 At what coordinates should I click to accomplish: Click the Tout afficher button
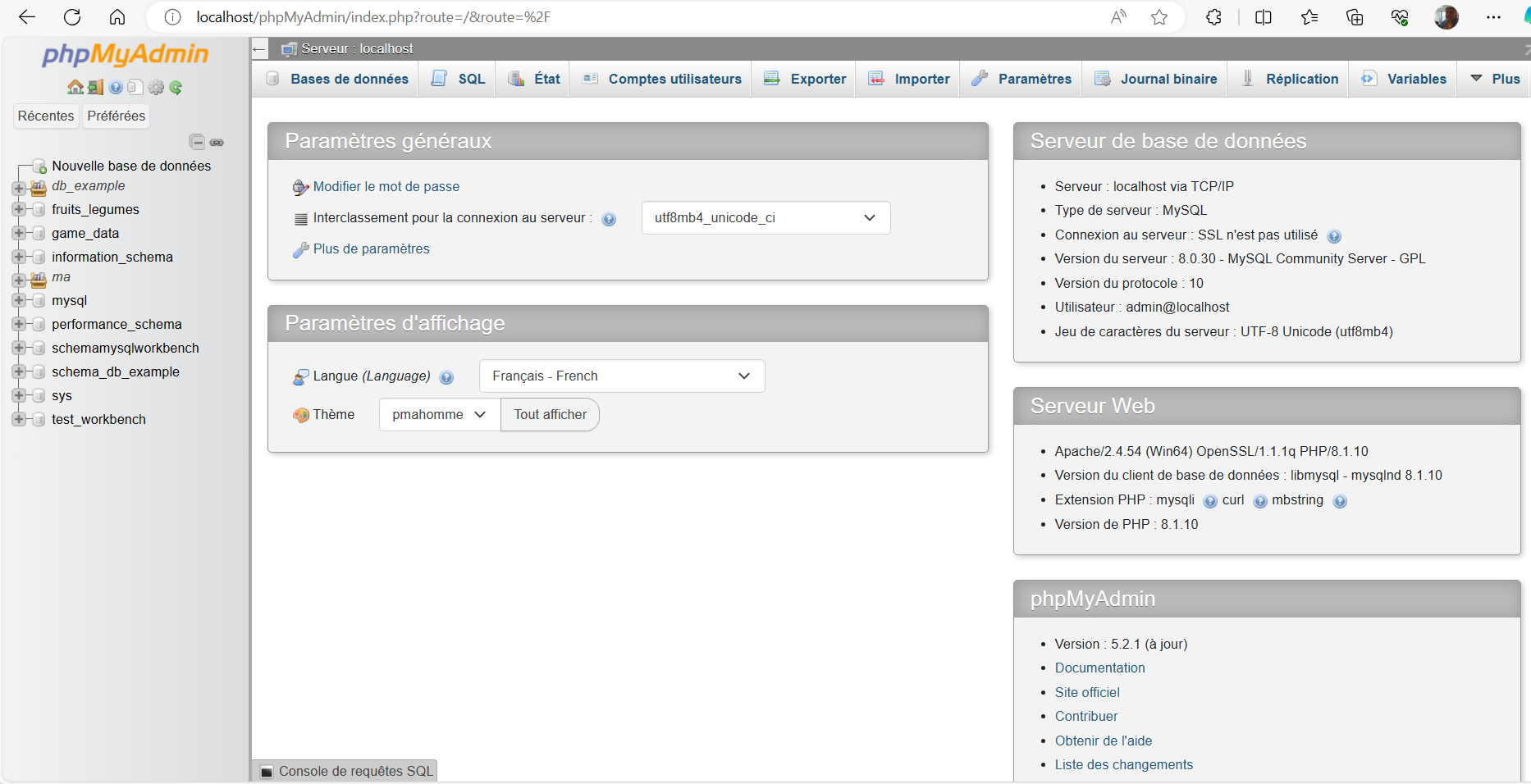click(550, 415)
